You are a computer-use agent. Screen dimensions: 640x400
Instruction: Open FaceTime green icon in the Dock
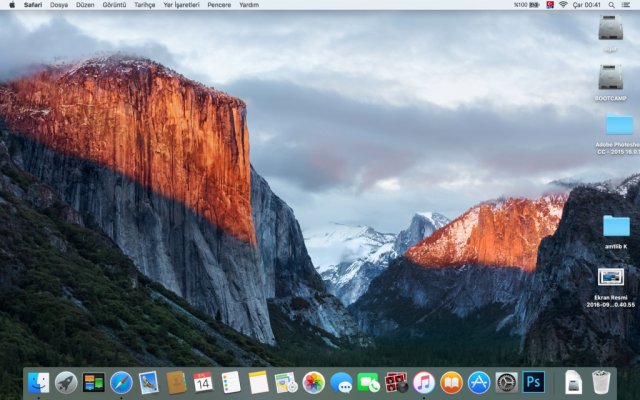(369, 383)
